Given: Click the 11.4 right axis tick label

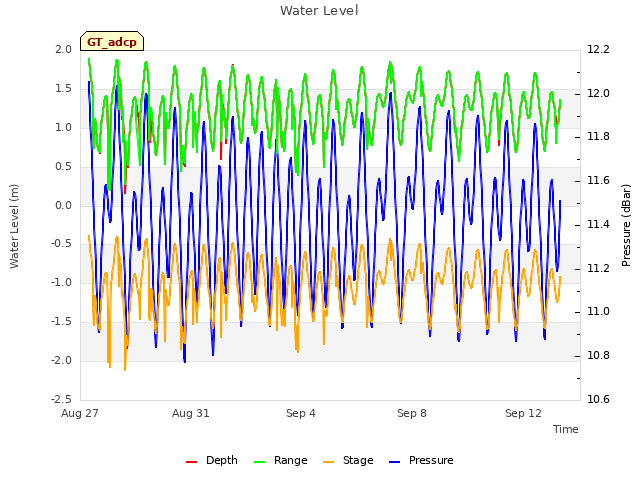Looking at the screenshot, I should pos(598,224).
